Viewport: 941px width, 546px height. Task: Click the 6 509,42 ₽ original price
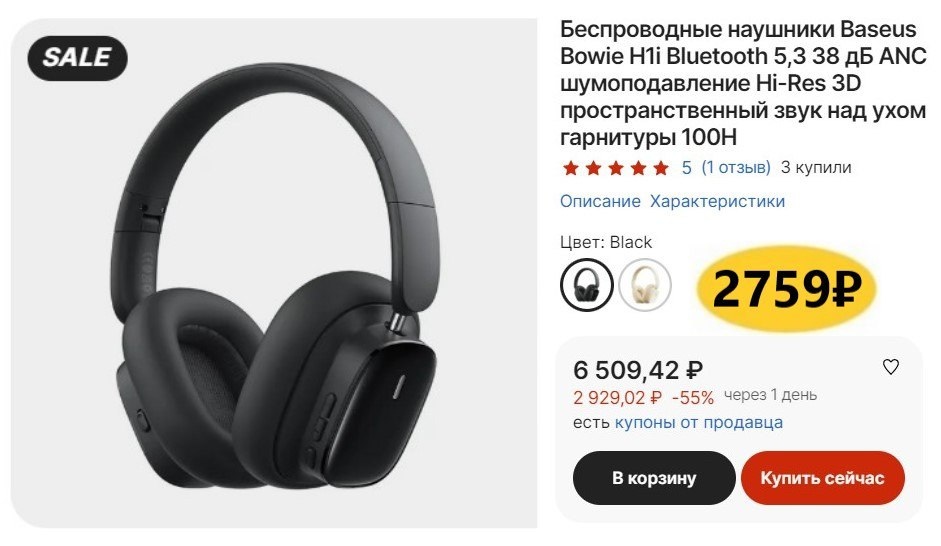pos(637,370)
